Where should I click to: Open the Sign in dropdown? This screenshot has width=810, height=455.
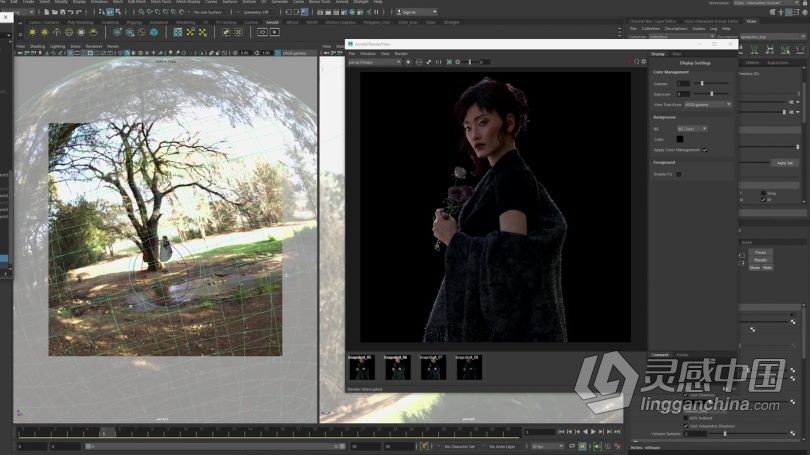coord(417,12)
